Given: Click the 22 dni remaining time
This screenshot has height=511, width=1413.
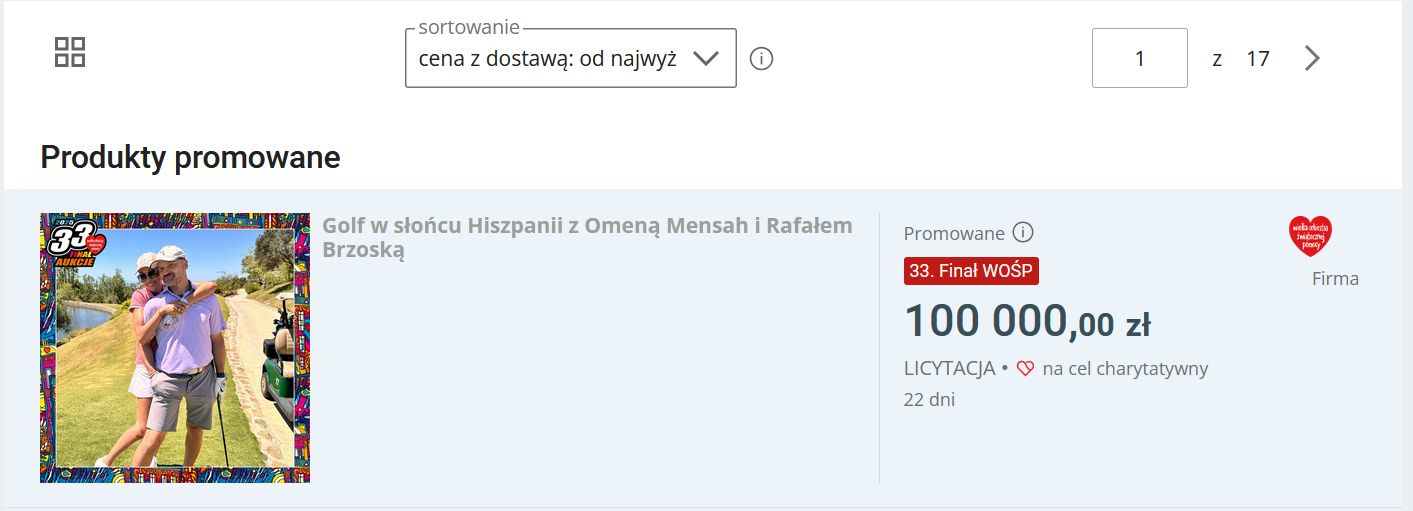Looking at the screenshot, I should click(x=929, y=400).
